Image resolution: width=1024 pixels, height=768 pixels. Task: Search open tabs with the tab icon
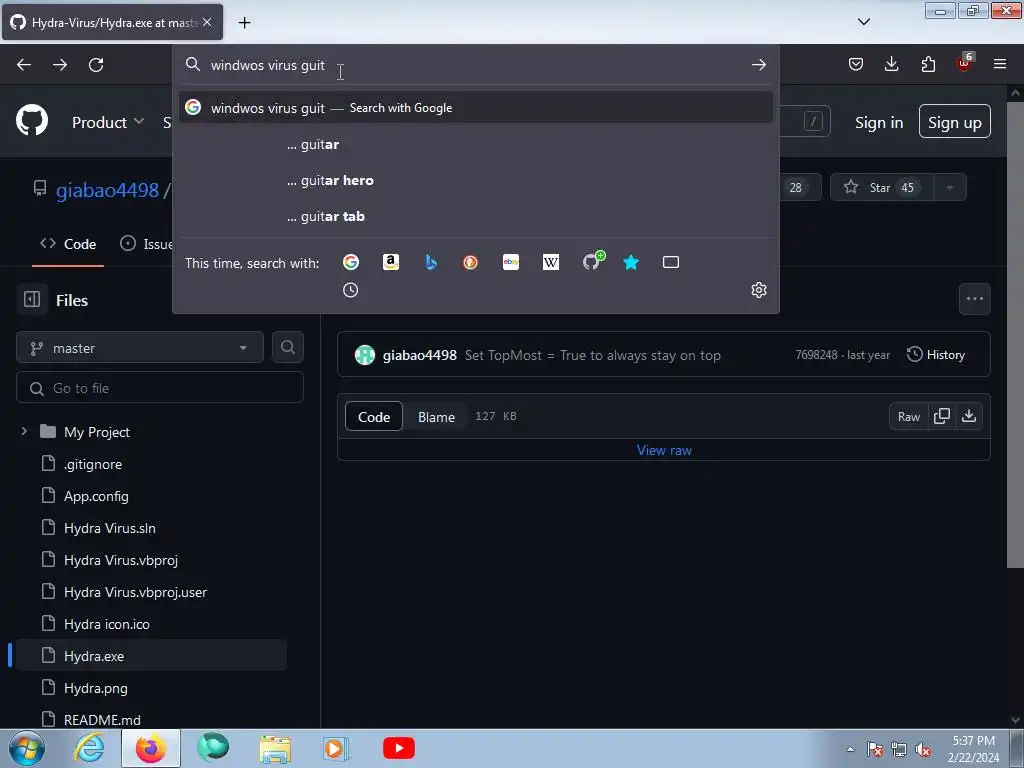coord(671,262)
